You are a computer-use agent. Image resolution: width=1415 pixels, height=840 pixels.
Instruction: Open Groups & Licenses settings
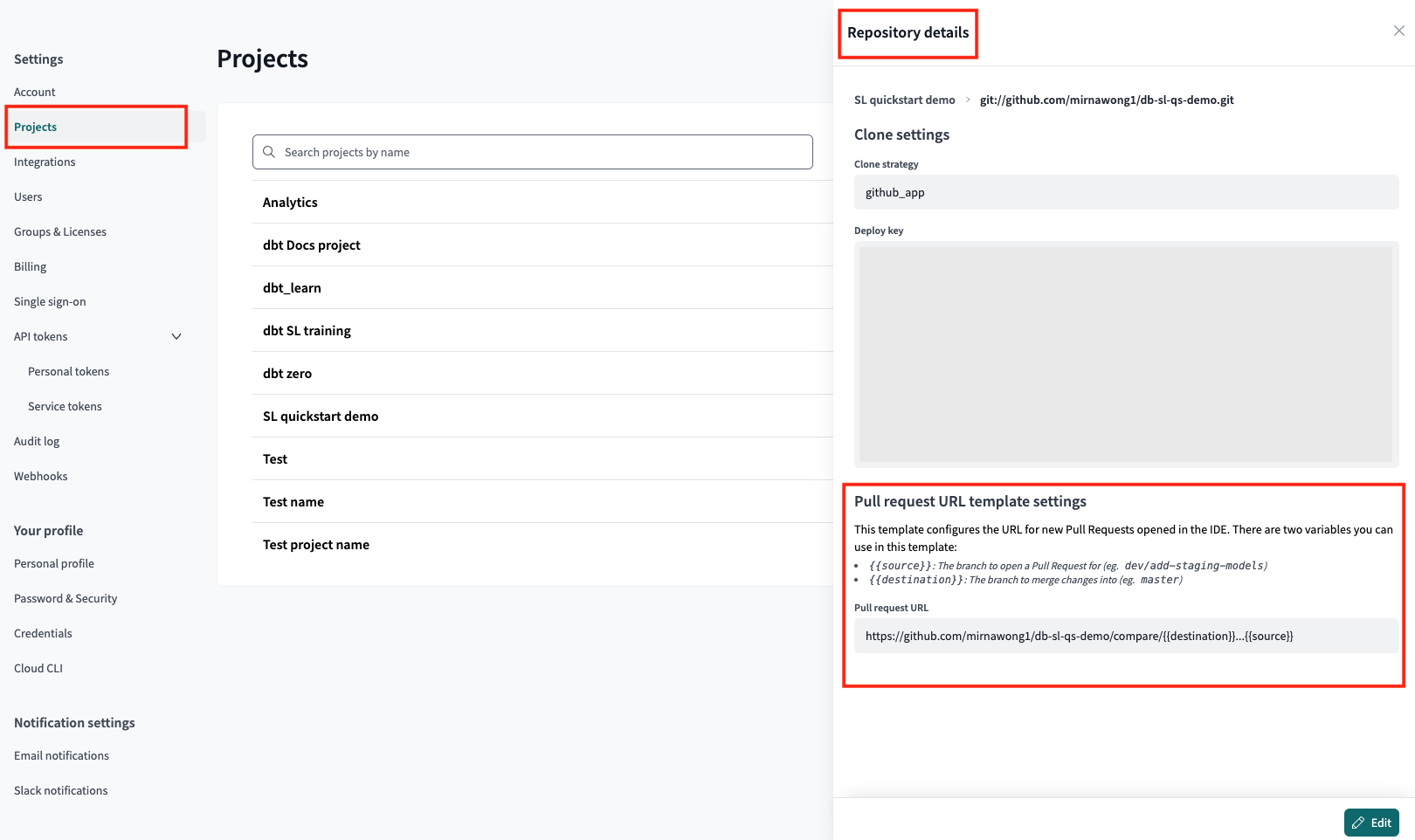[59, 231]
